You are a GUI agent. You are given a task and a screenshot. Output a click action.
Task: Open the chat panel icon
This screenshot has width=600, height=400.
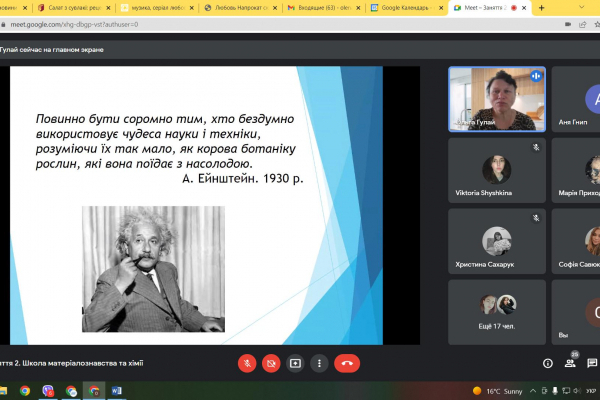[592, 363]
